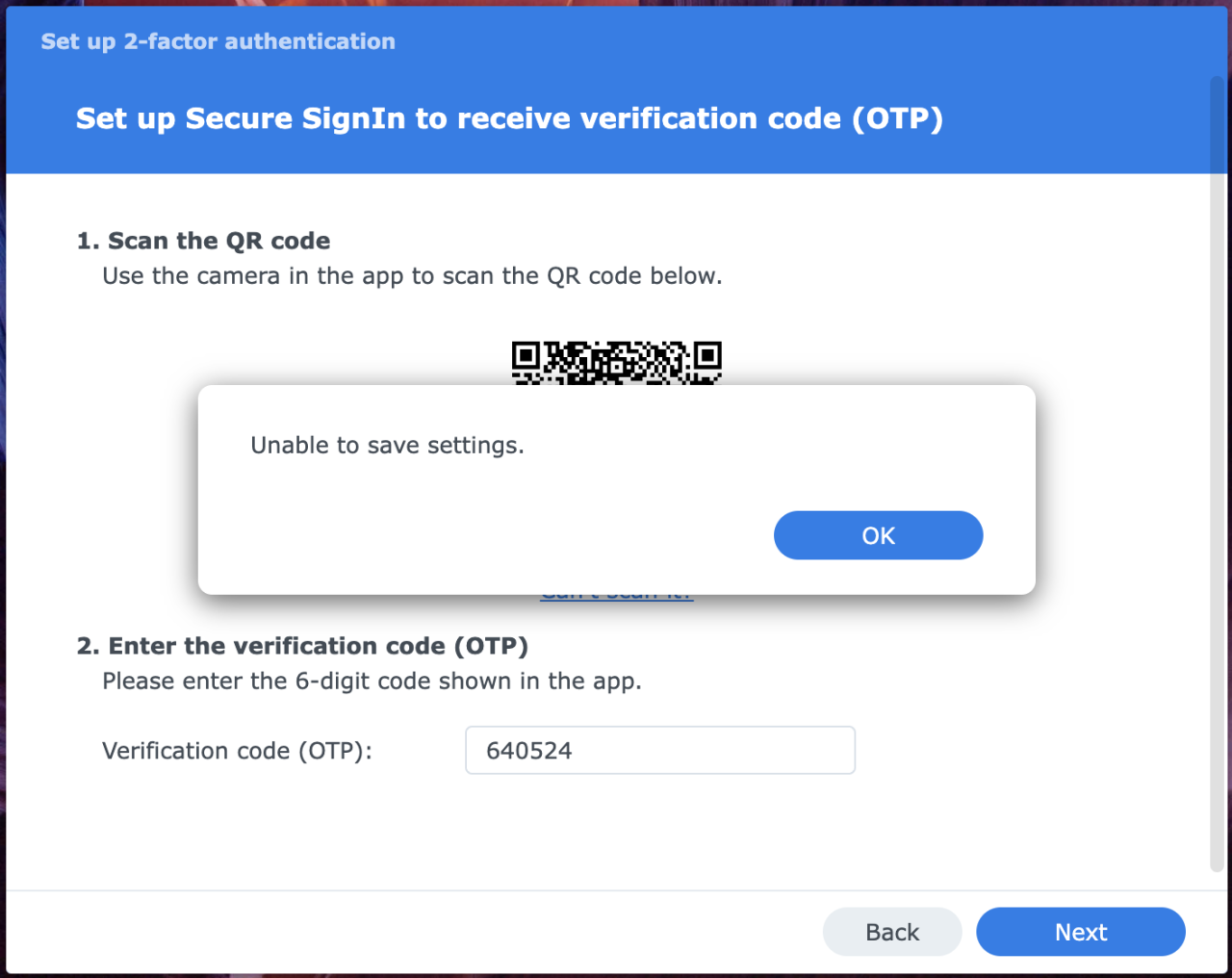Click the "Set up Secure SignIn" header heading
The width and height of the screenshot is (1232, 978).
509,118
